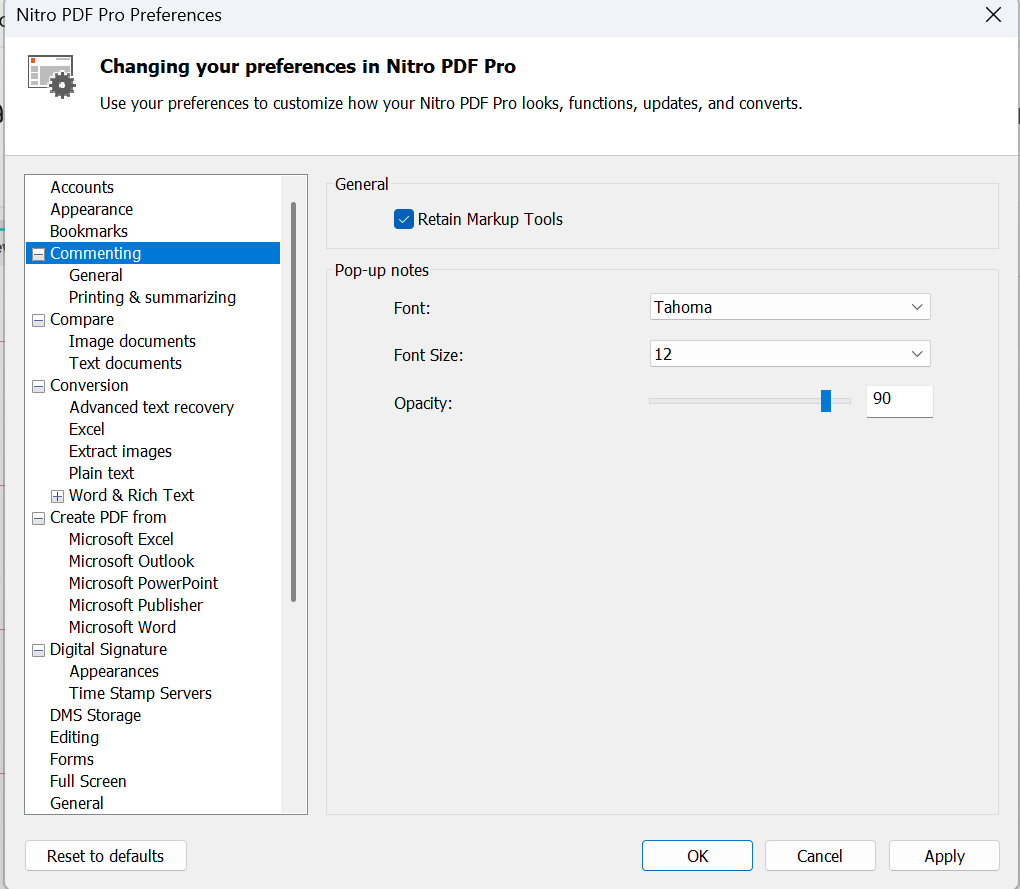The height and width of the screenshot is (889, 1020).
Task: Open Excel conversion settings
Action: click(87, 429)
